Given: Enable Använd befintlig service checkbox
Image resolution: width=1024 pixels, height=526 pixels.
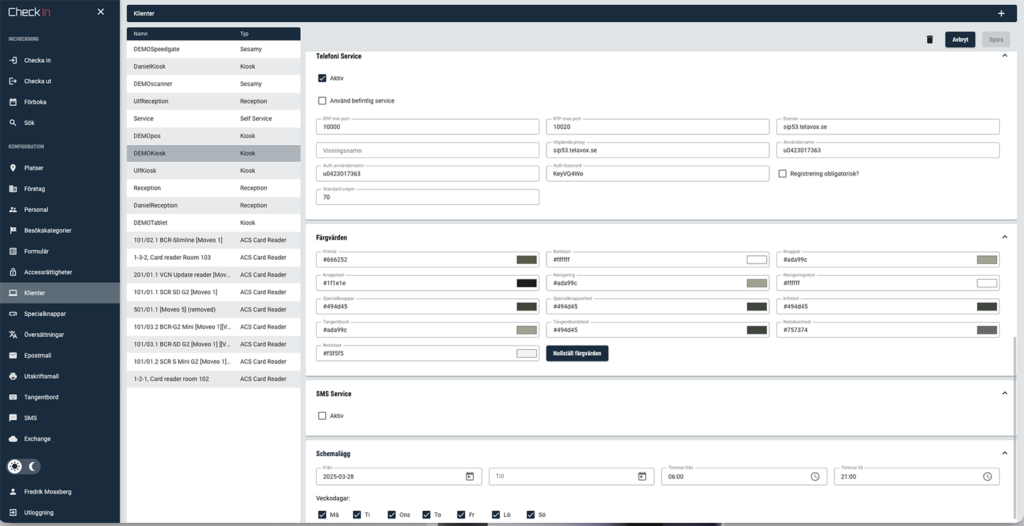Looking at the screenshot, I should 322,101.
